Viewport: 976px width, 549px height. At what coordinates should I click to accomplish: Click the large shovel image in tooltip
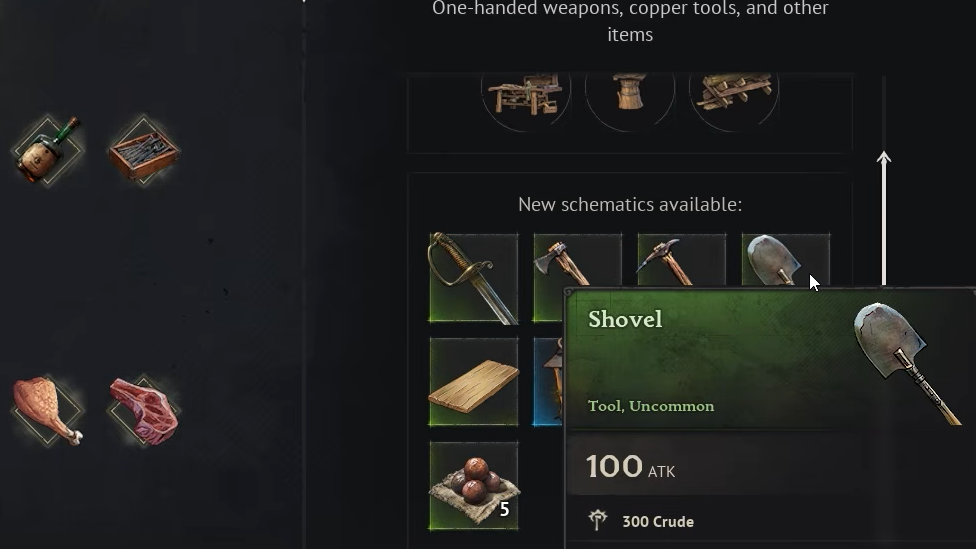[x=908, y=364]
